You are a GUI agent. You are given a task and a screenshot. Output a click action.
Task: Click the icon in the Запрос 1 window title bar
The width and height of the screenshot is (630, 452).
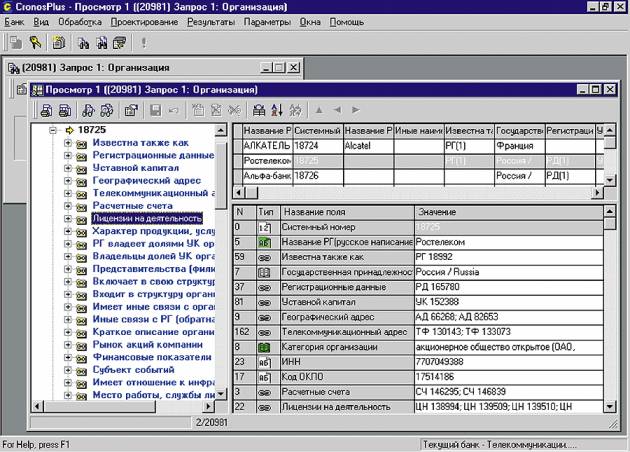coord(14,68)
